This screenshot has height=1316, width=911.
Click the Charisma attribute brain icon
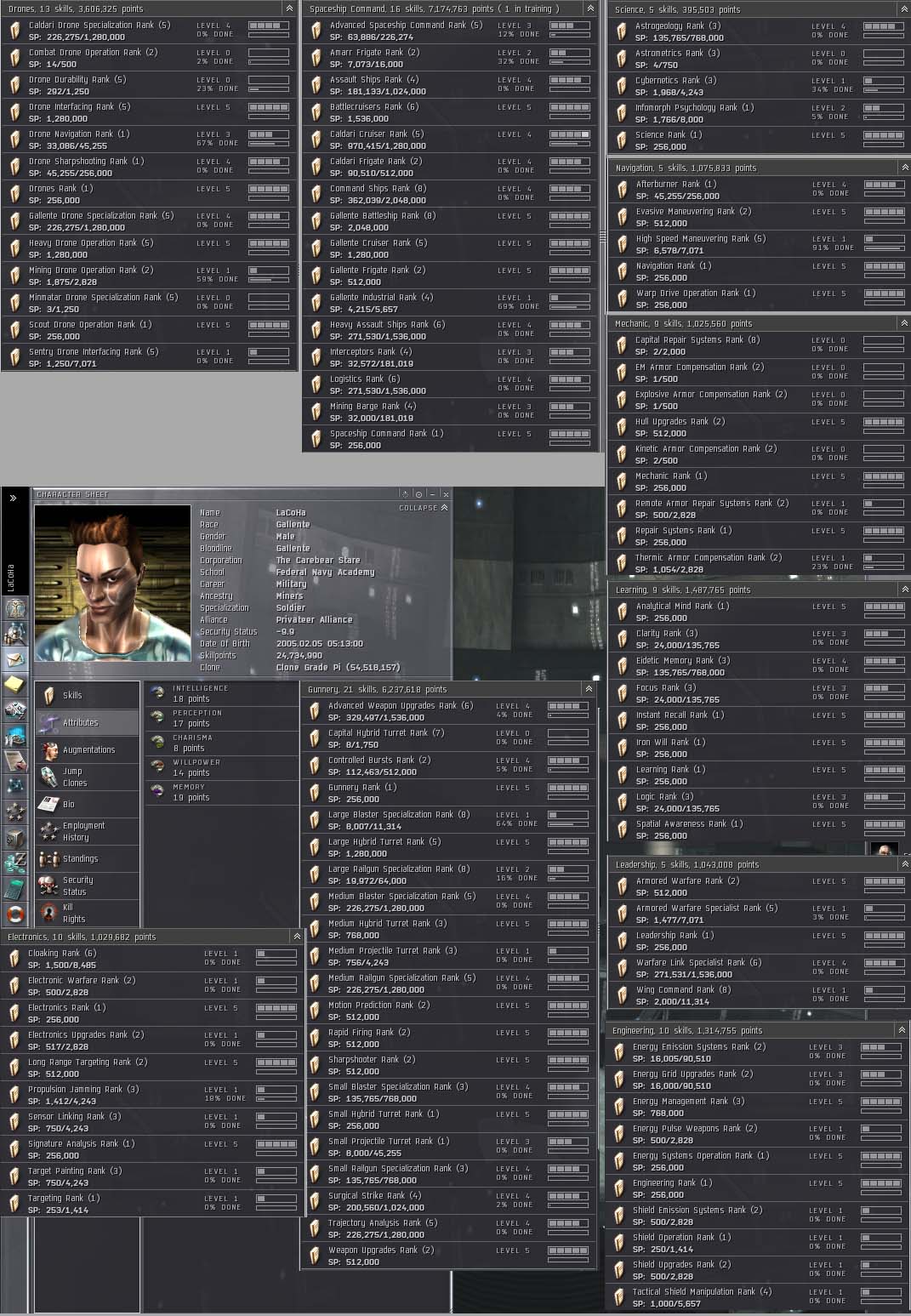[157, 742]
